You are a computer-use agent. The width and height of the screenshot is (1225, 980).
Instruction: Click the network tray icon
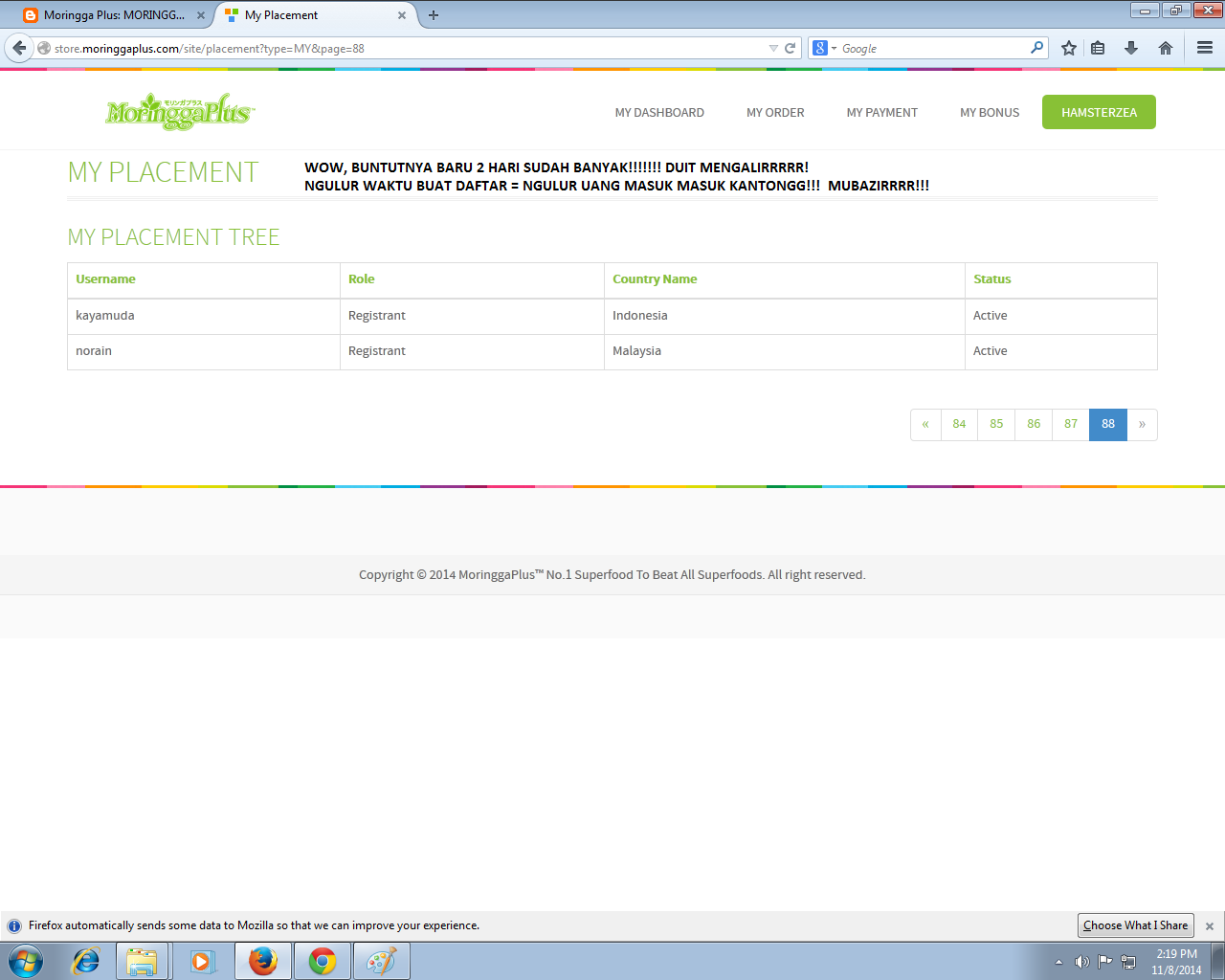1128,962
